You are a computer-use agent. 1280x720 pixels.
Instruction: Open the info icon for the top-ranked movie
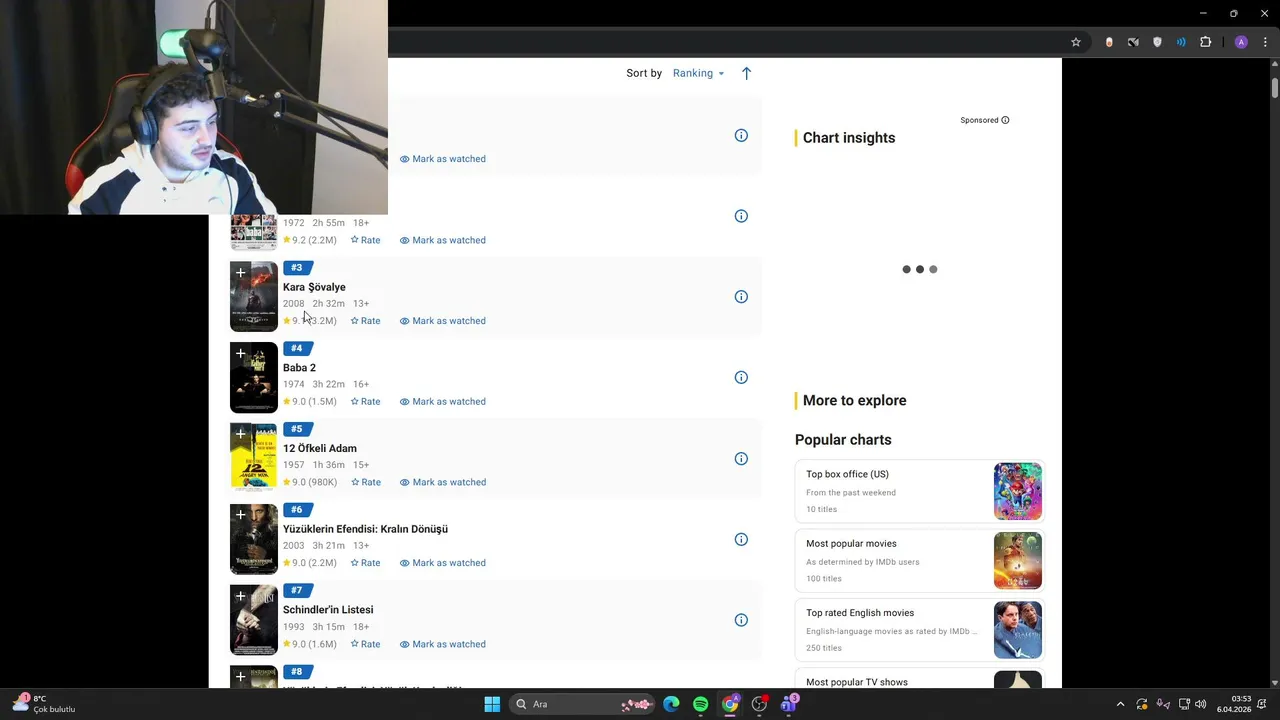click(x=741, y=135)
